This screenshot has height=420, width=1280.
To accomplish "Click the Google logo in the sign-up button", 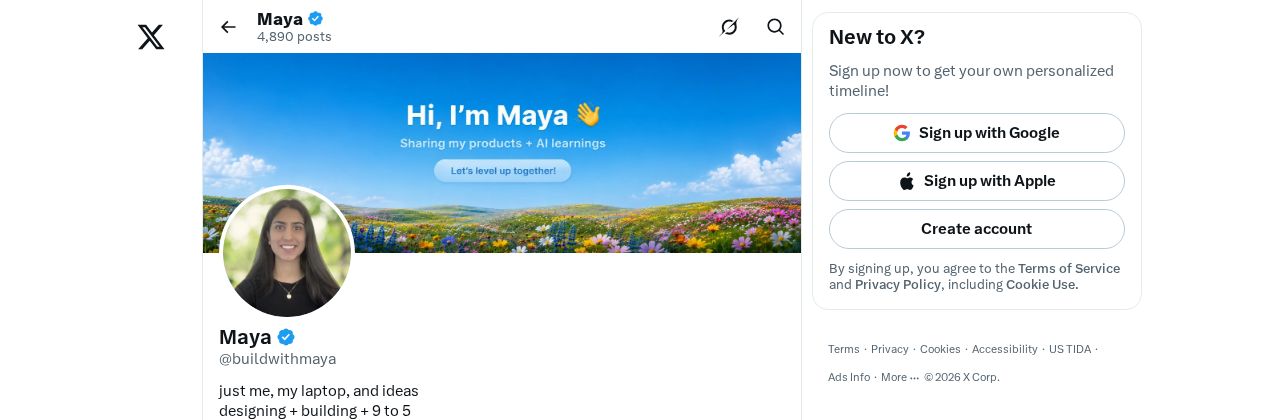I will click(x=902, y=133).
